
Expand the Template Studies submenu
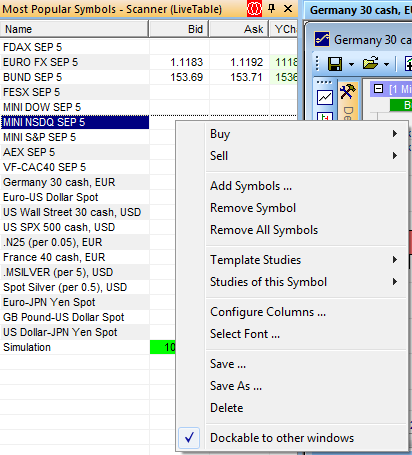306,260
